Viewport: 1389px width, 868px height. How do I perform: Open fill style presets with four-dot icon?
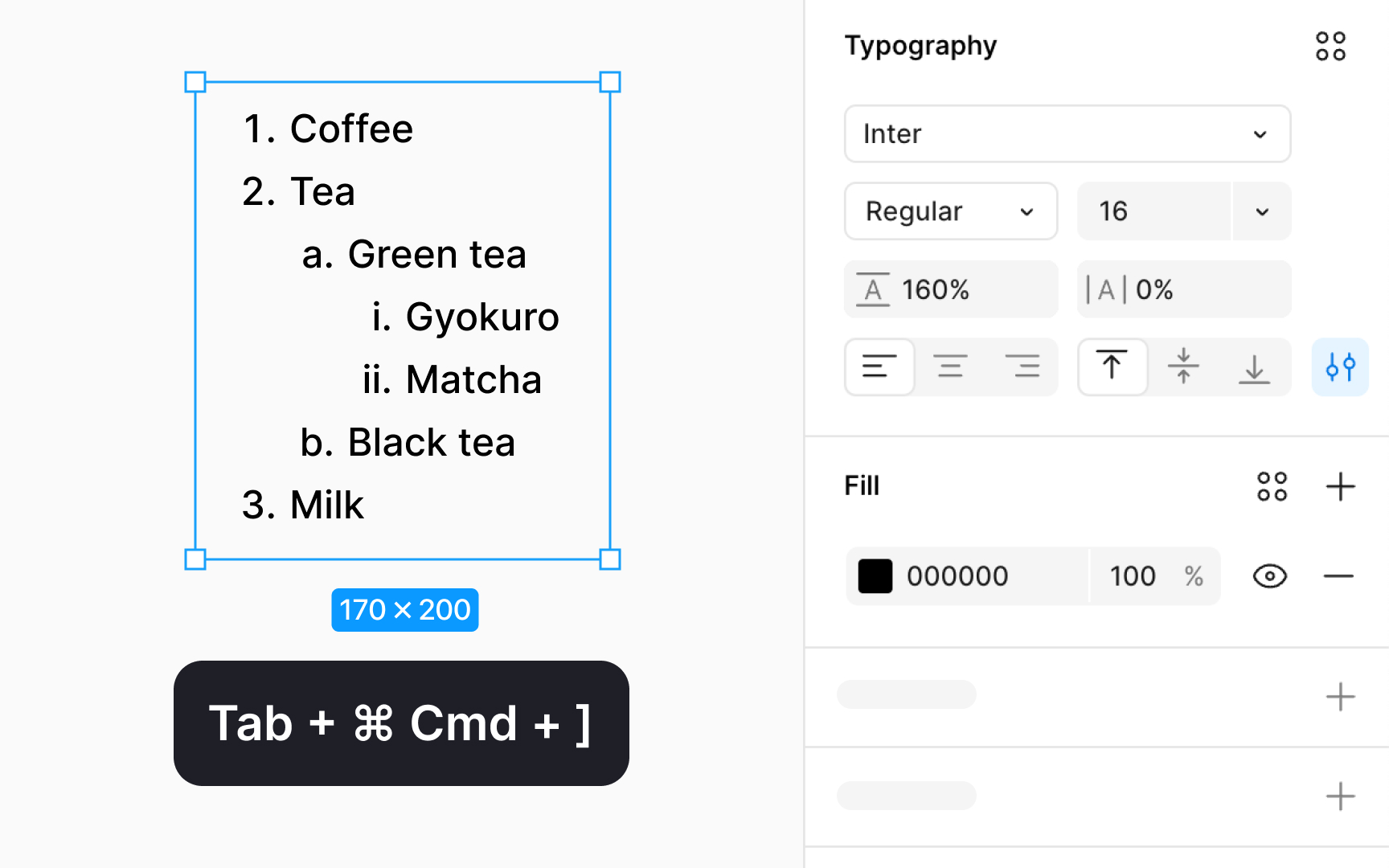coord(1272,485)
